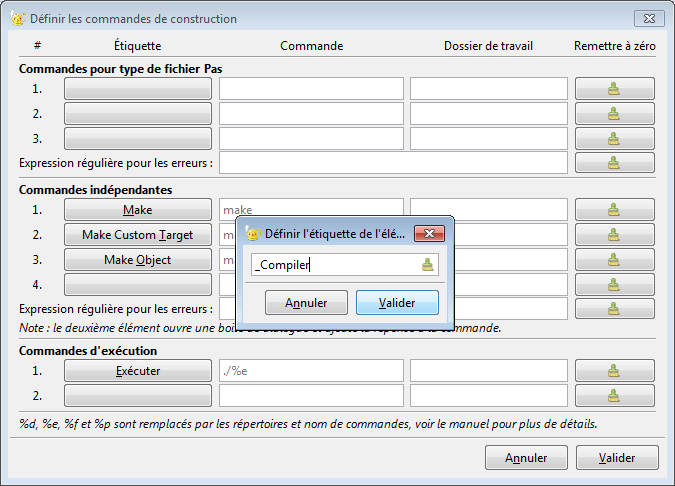Clear the label field using the broom icon

coord(428,265)
